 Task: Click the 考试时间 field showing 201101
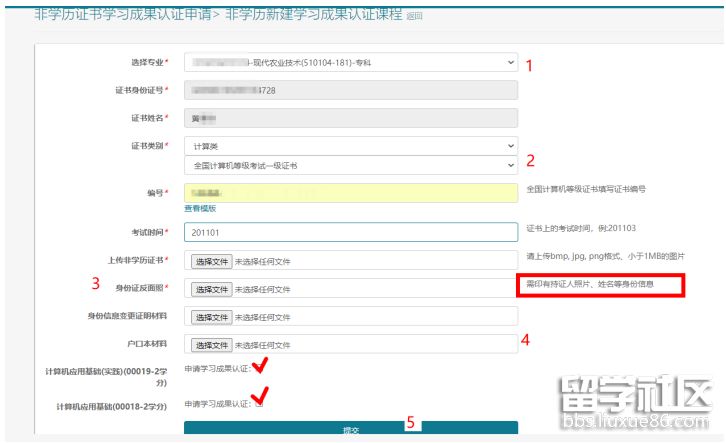[x=350, y=233]
